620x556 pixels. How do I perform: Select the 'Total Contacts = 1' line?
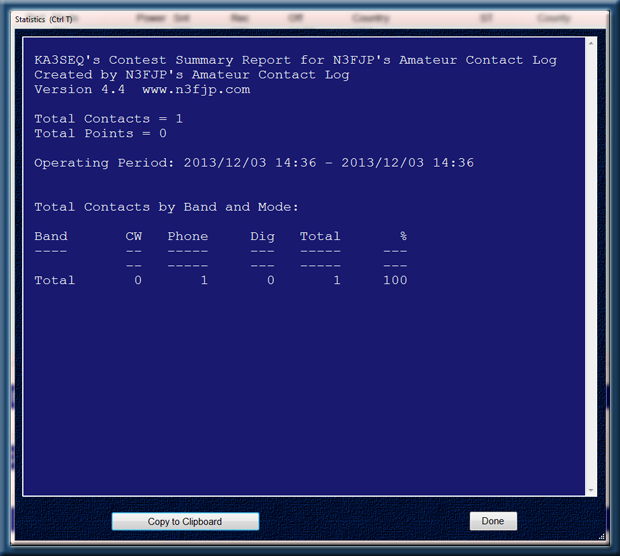(108, 119)
